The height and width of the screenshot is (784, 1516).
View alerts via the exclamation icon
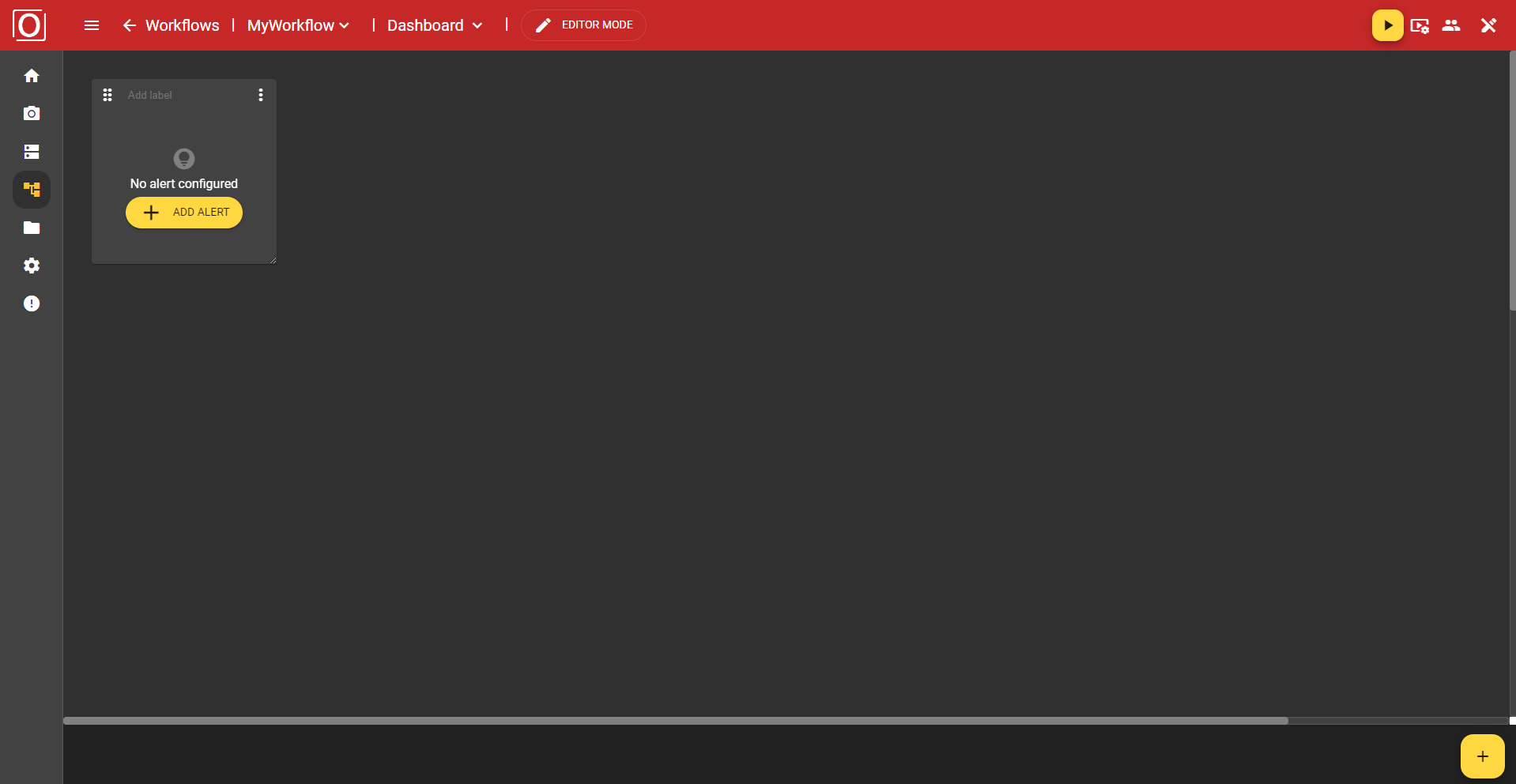pyautogui.click(x=32, y=303)
